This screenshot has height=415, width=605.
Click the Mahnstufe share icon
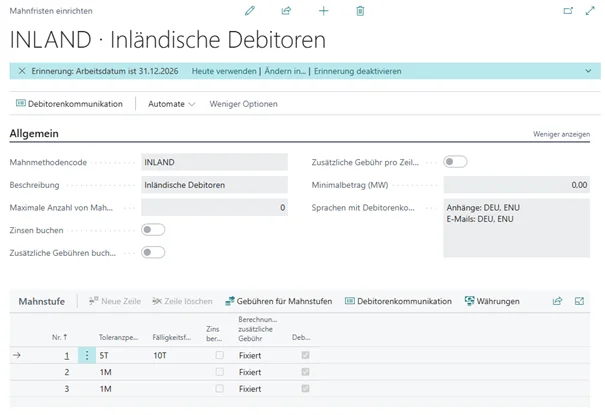click(557, 301)
